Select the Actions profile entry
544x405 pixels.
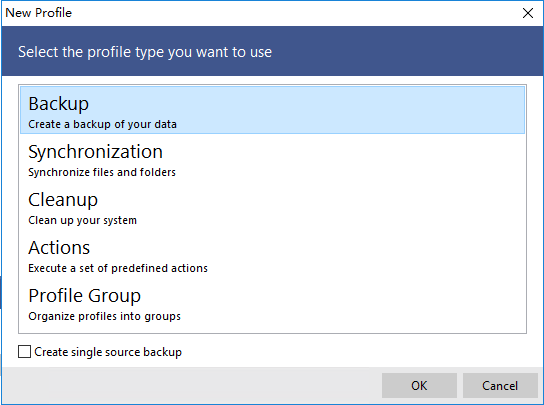click(272, 254)
